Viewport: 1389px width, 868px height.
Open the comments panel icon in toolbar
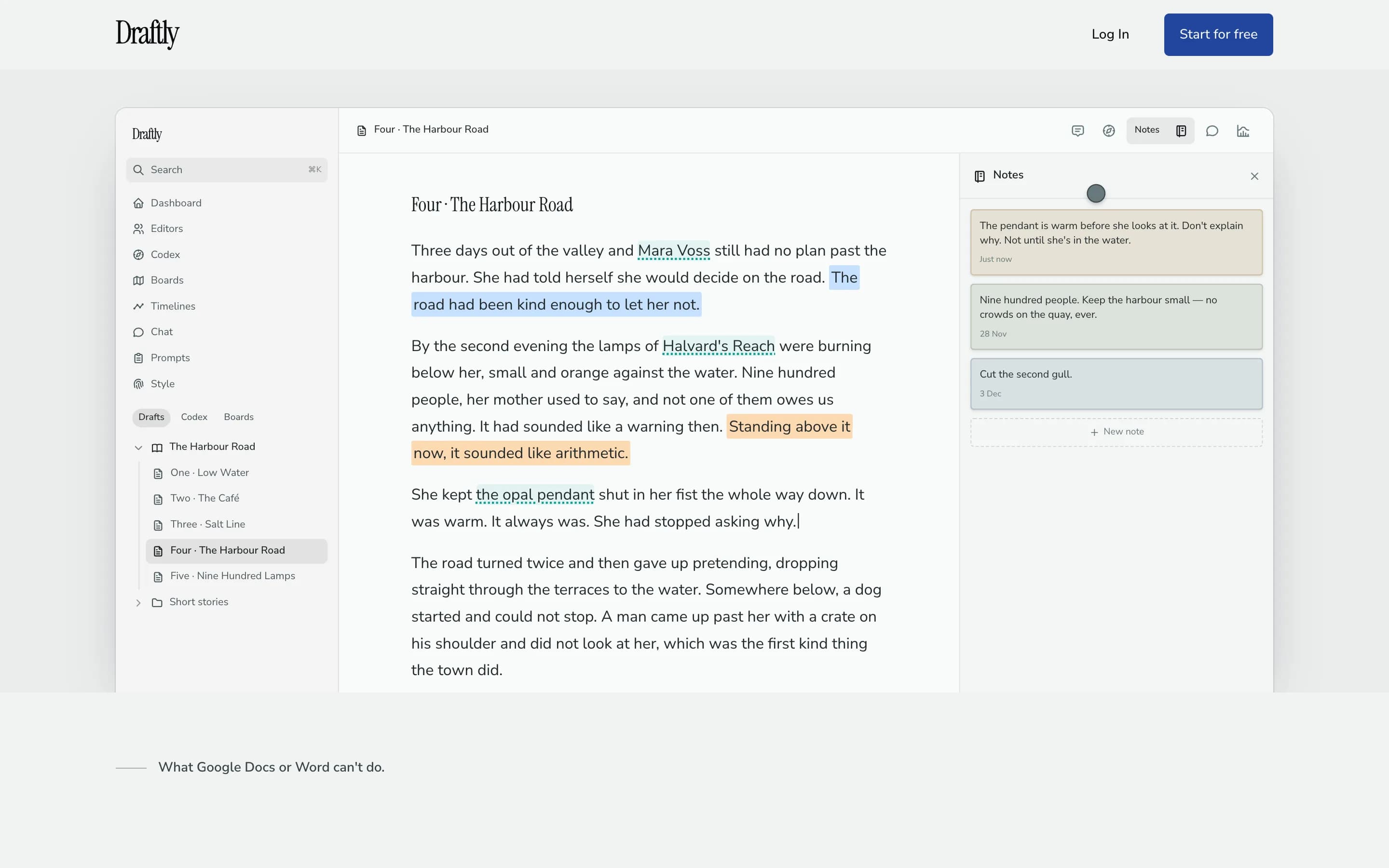tap(1077, 131)
